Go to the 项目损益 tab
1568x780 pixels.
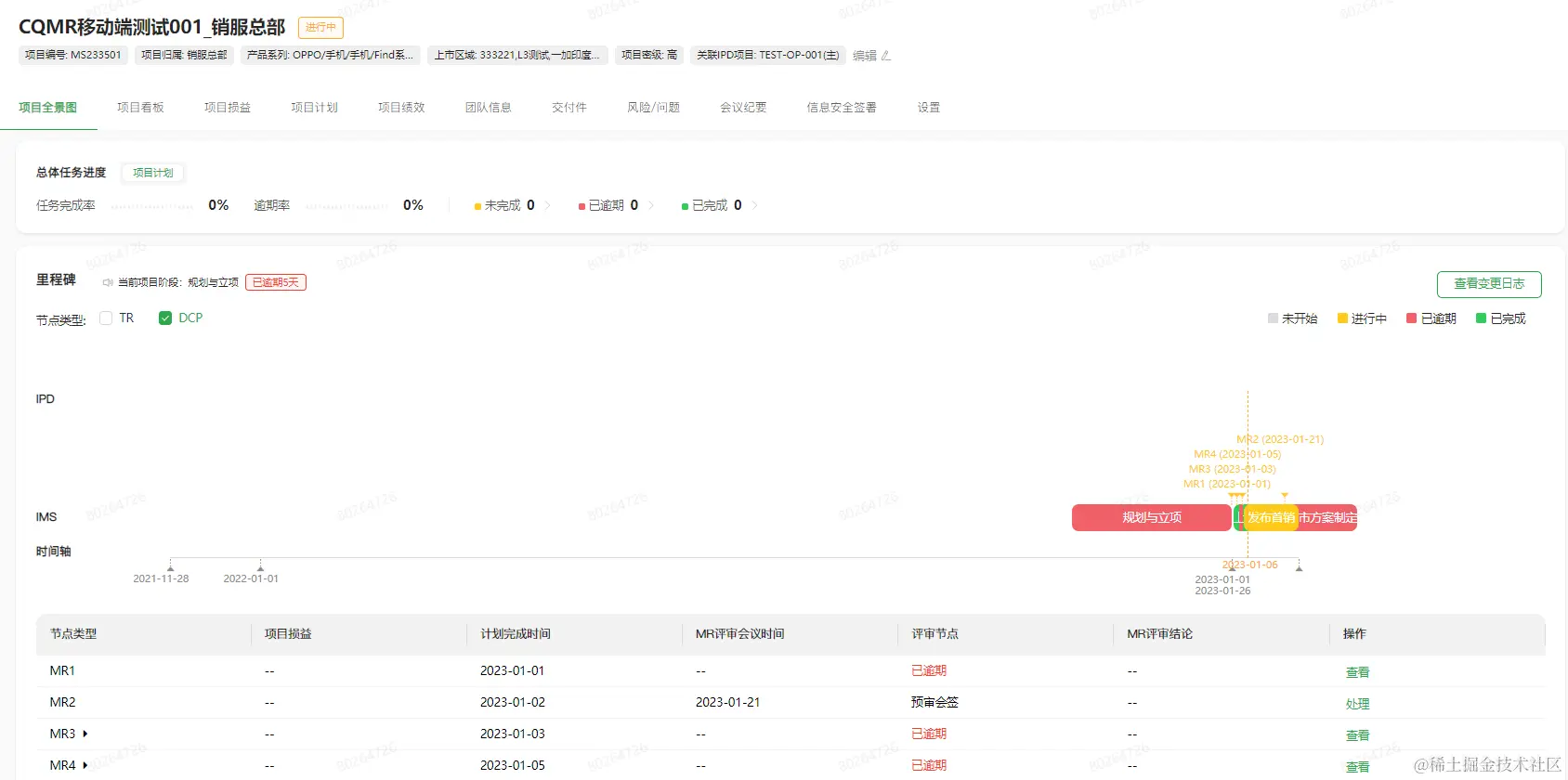(228, 108)
